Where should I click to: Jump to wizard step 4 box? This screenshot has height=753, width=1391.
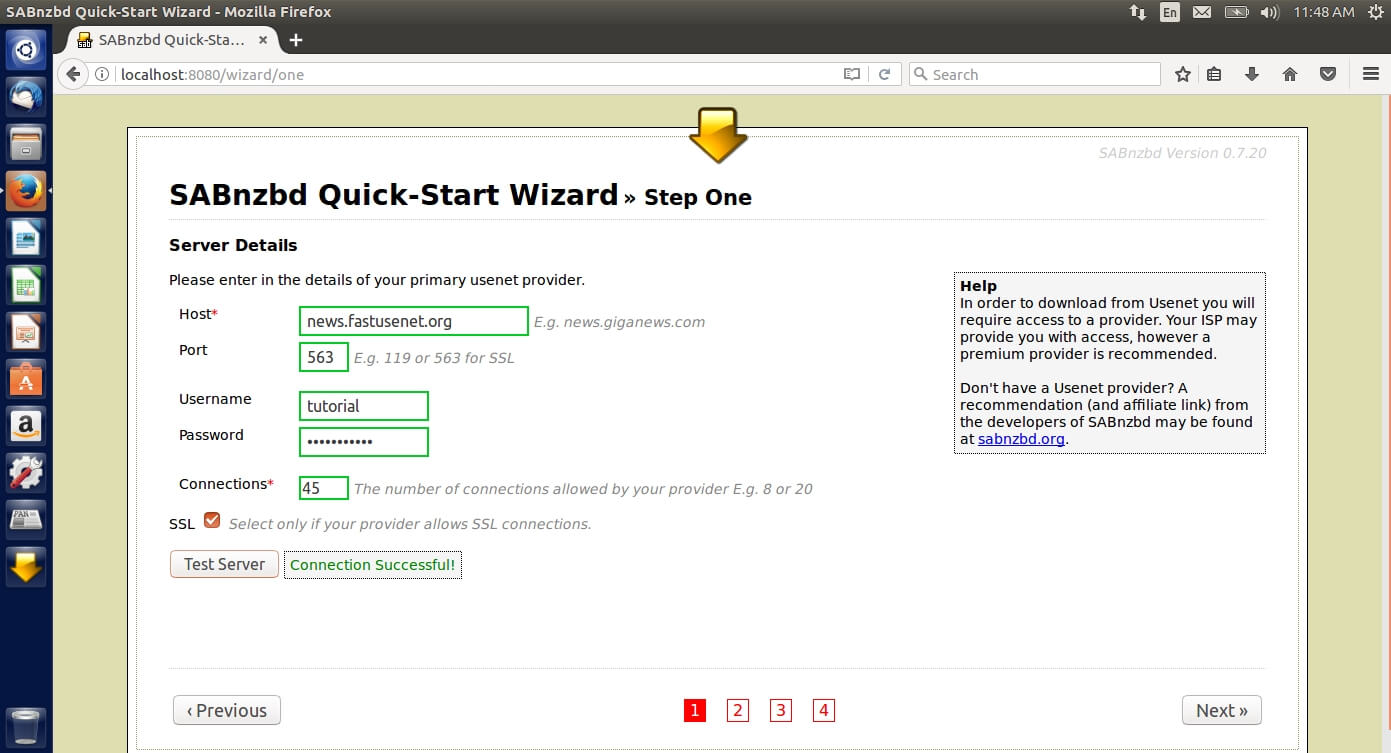coord(824,710)
